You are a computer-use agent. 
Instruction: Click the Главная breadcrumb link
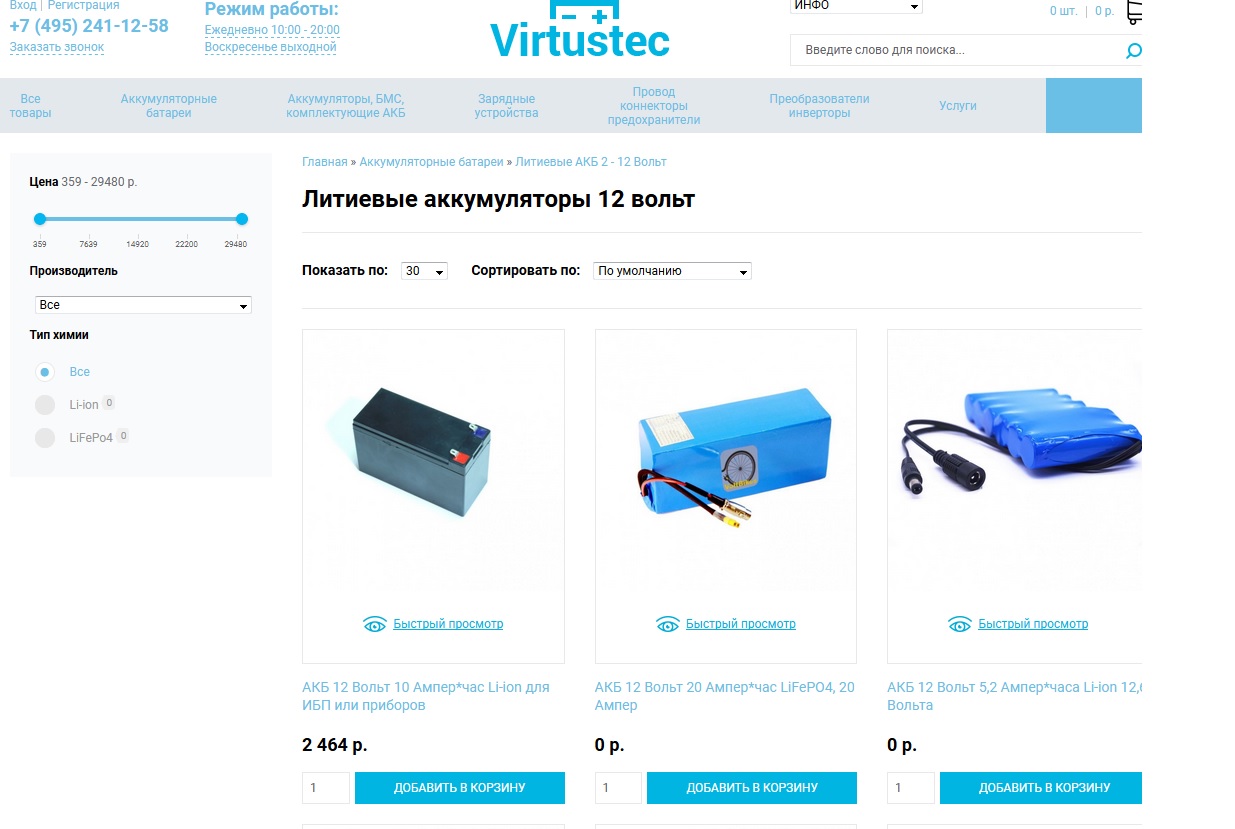pyautogui.click(x=325, y=162)
